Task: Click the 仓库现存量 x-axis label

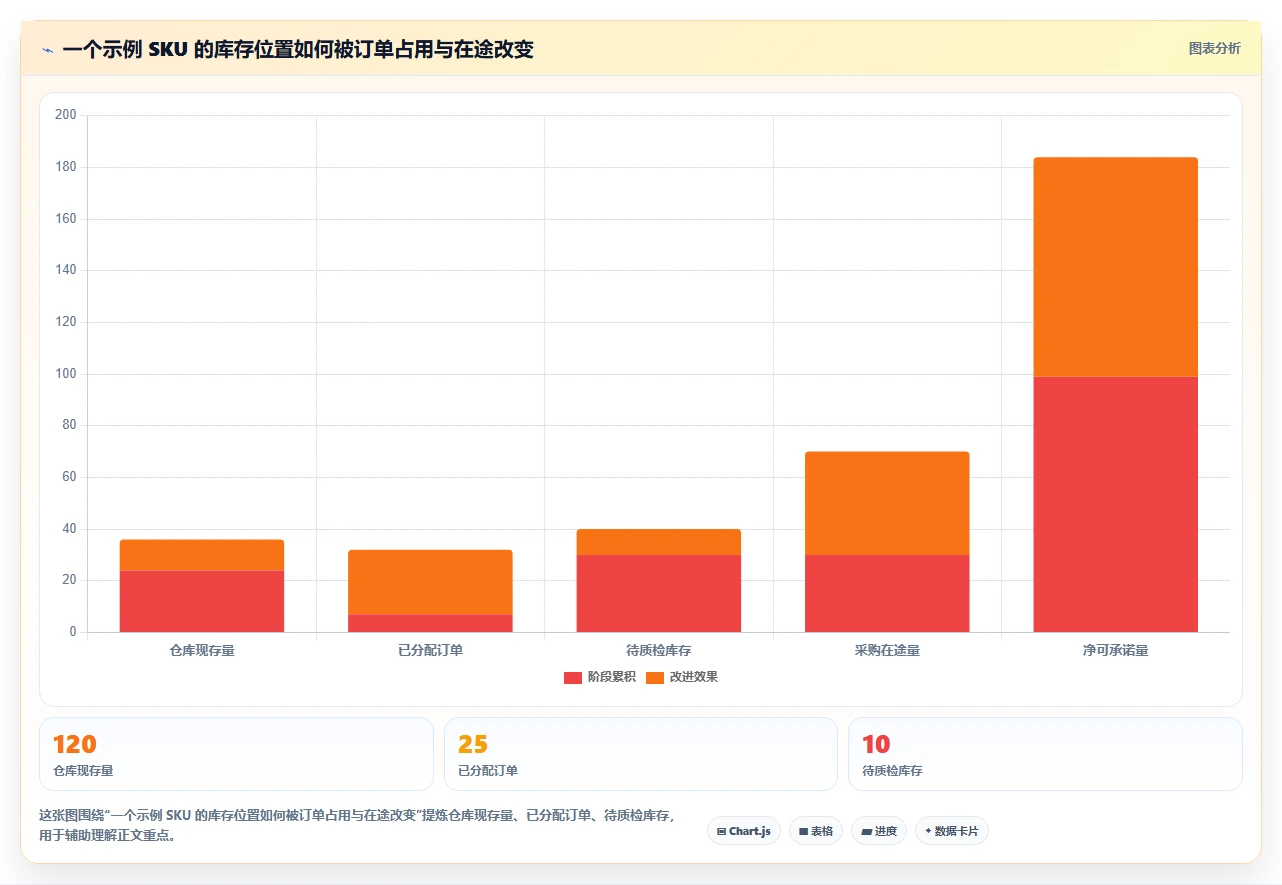Action: (202, 650)
